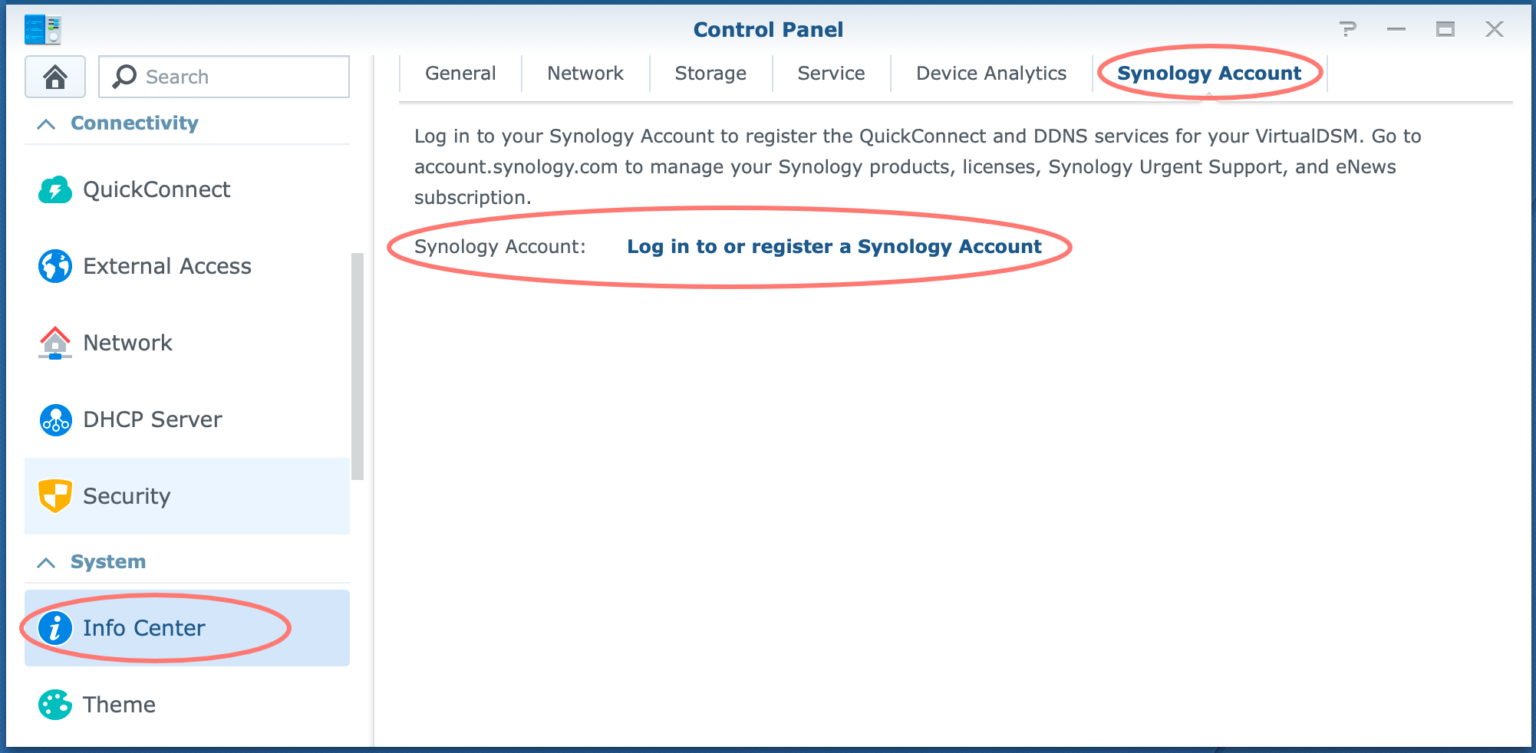
Task: Click the sidebar vertical scrollbar
Action: coord(358,366)
